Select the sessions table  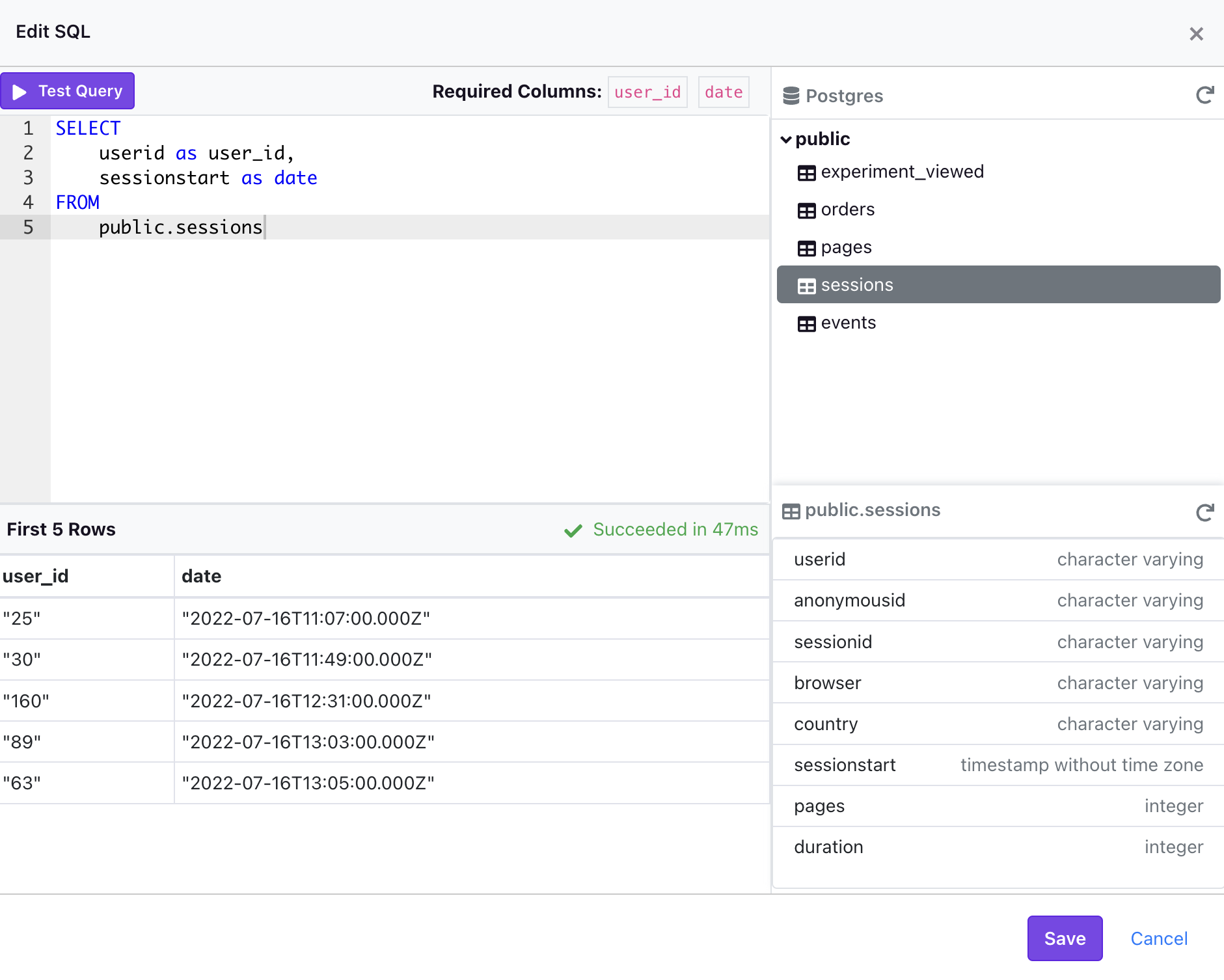click(x=998, y=284)
